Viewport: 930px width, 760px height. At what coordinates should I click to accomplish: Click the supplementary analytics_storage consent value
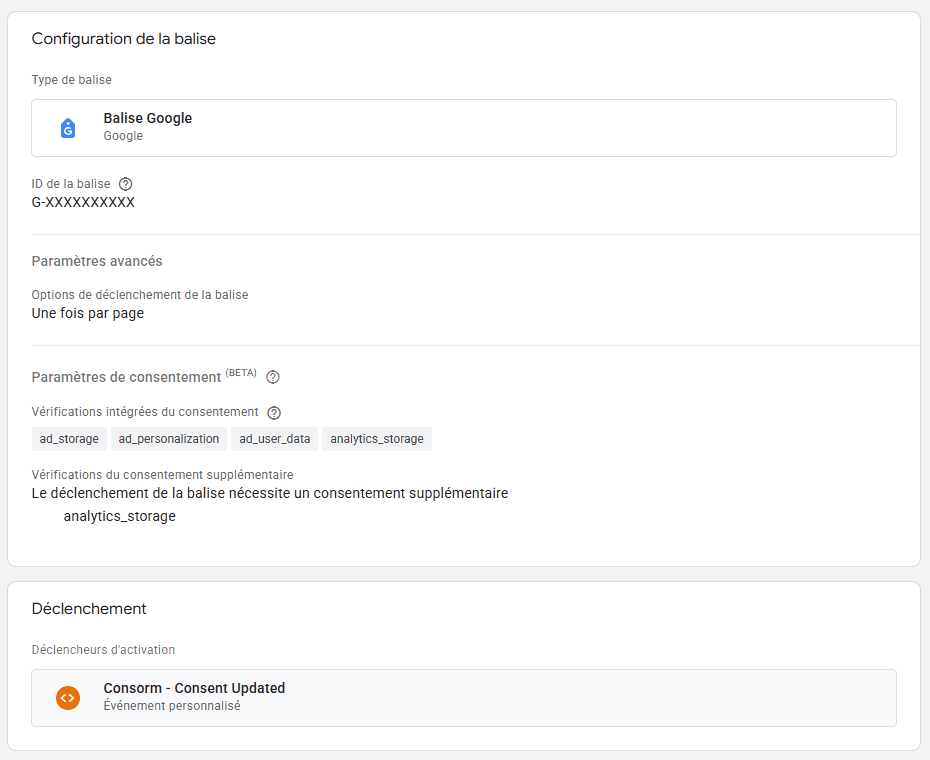tap(120, 516)
